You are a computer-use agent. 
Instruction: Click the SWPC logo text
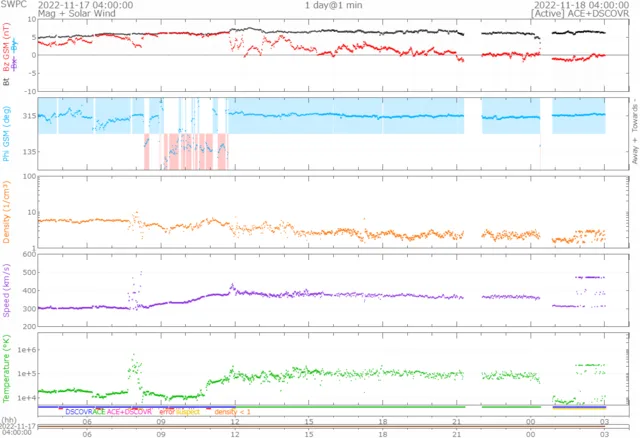coord(14,5)
